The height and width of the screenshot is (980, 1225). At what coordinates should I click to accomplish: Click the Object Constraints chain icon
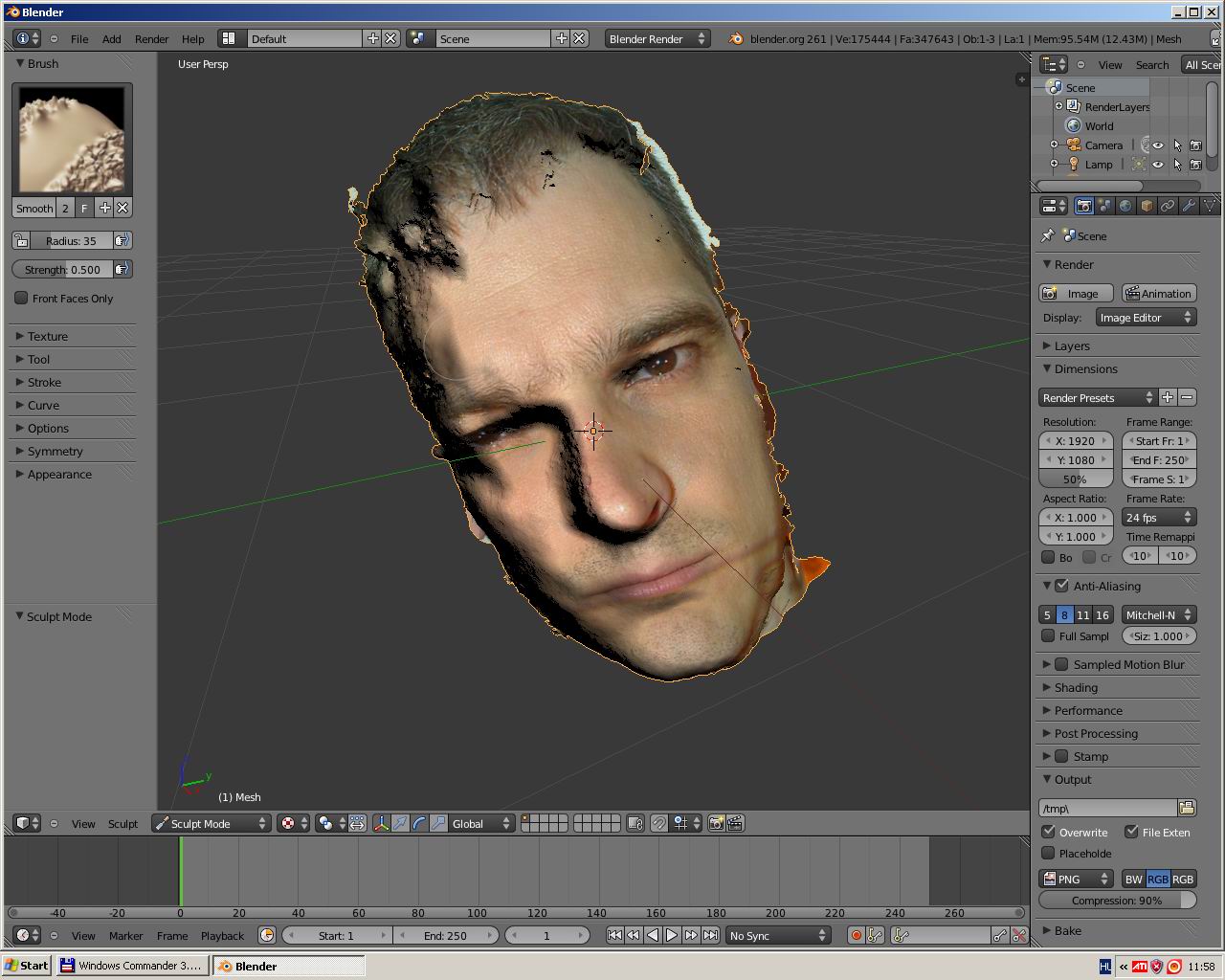pyautogui.click(x=1168, y=206)
